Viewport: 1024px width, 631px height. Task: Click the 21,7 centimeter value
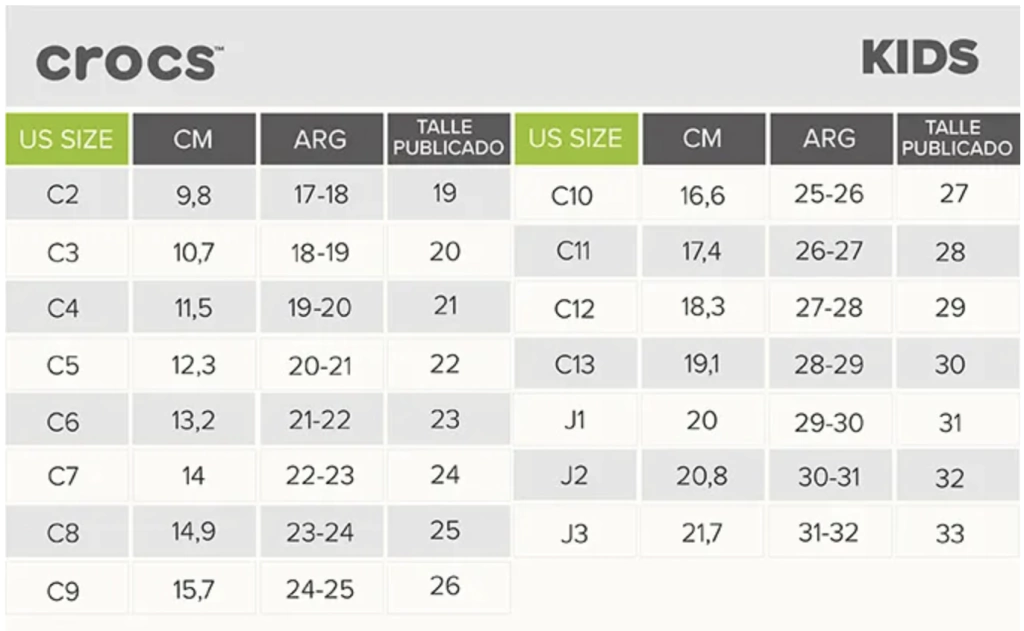[701, 533]
